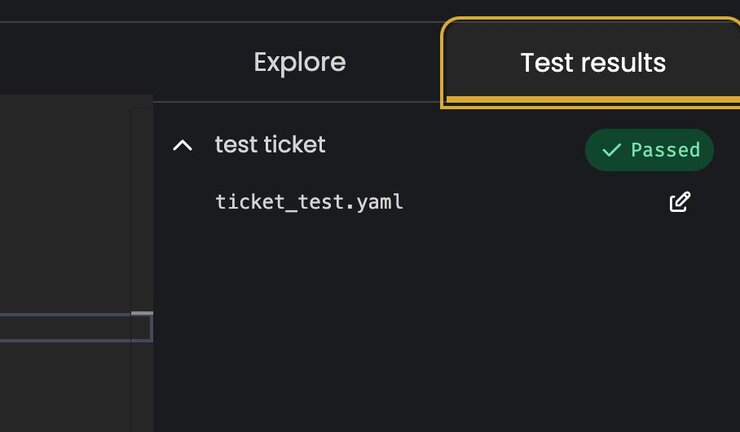Click the editor scrollbar track below the marker

coord(142,386)
